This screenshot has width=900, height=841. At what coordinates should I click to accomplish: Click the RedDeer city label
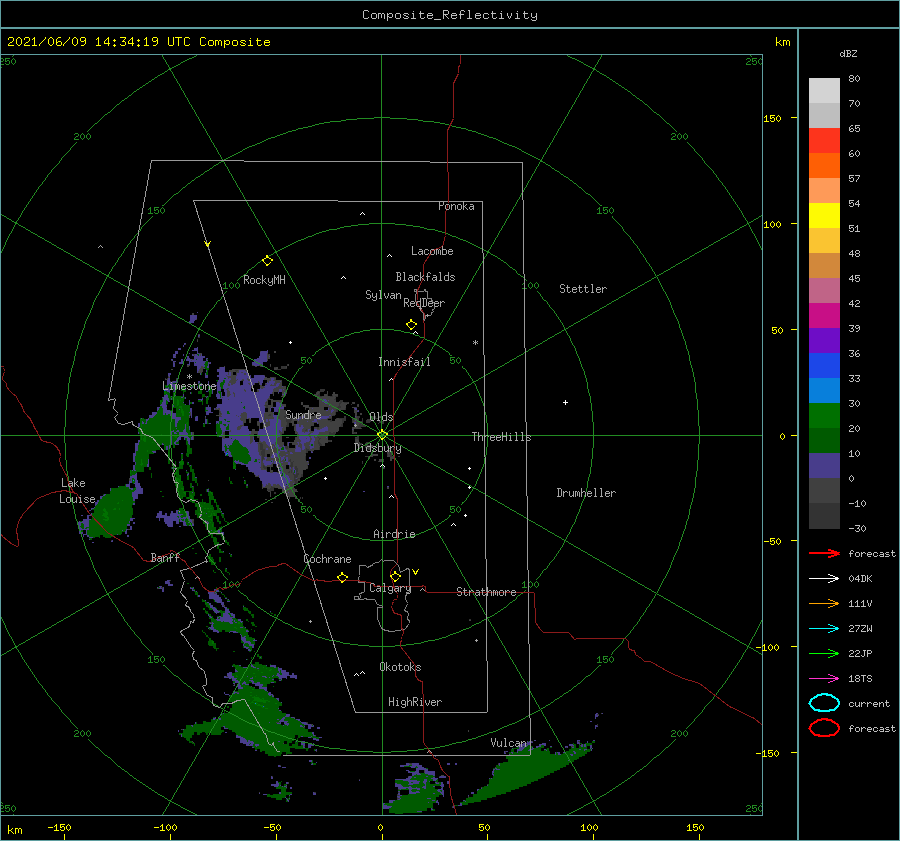tap(424, 303)
